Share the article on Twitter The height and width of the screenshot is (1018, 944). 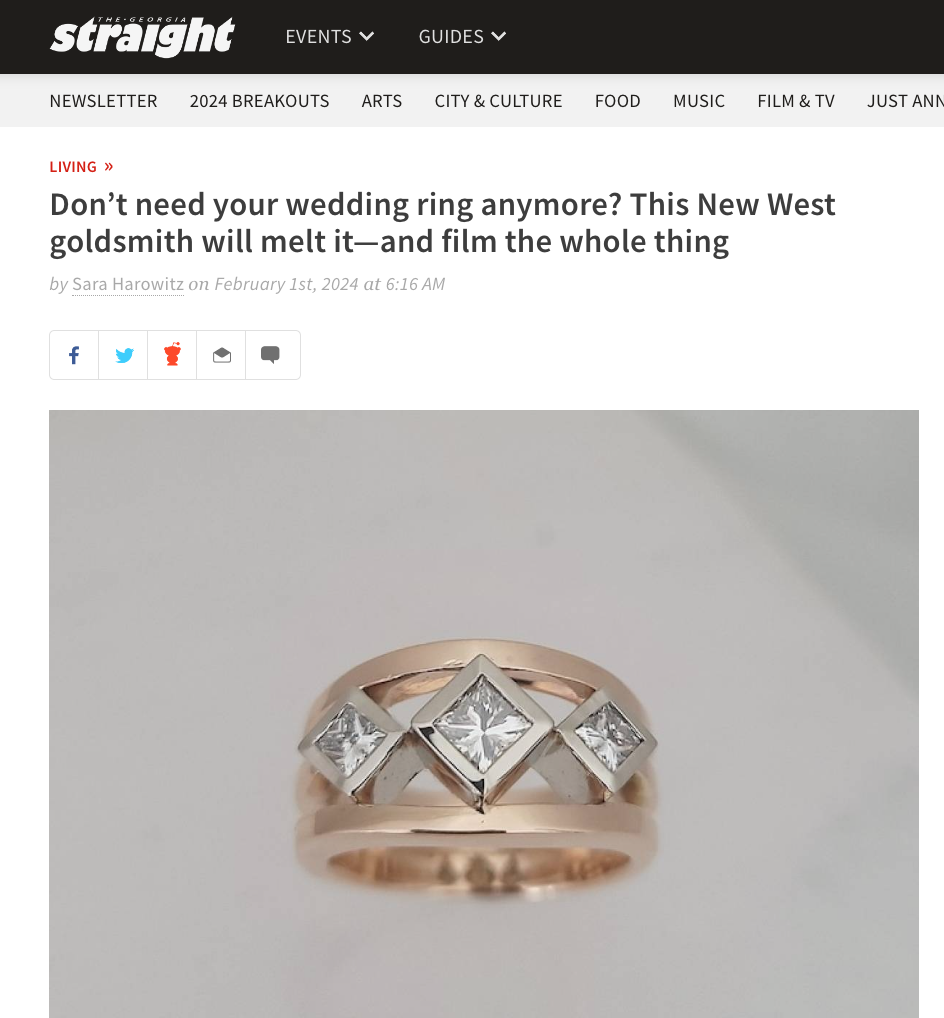point(123,355)
